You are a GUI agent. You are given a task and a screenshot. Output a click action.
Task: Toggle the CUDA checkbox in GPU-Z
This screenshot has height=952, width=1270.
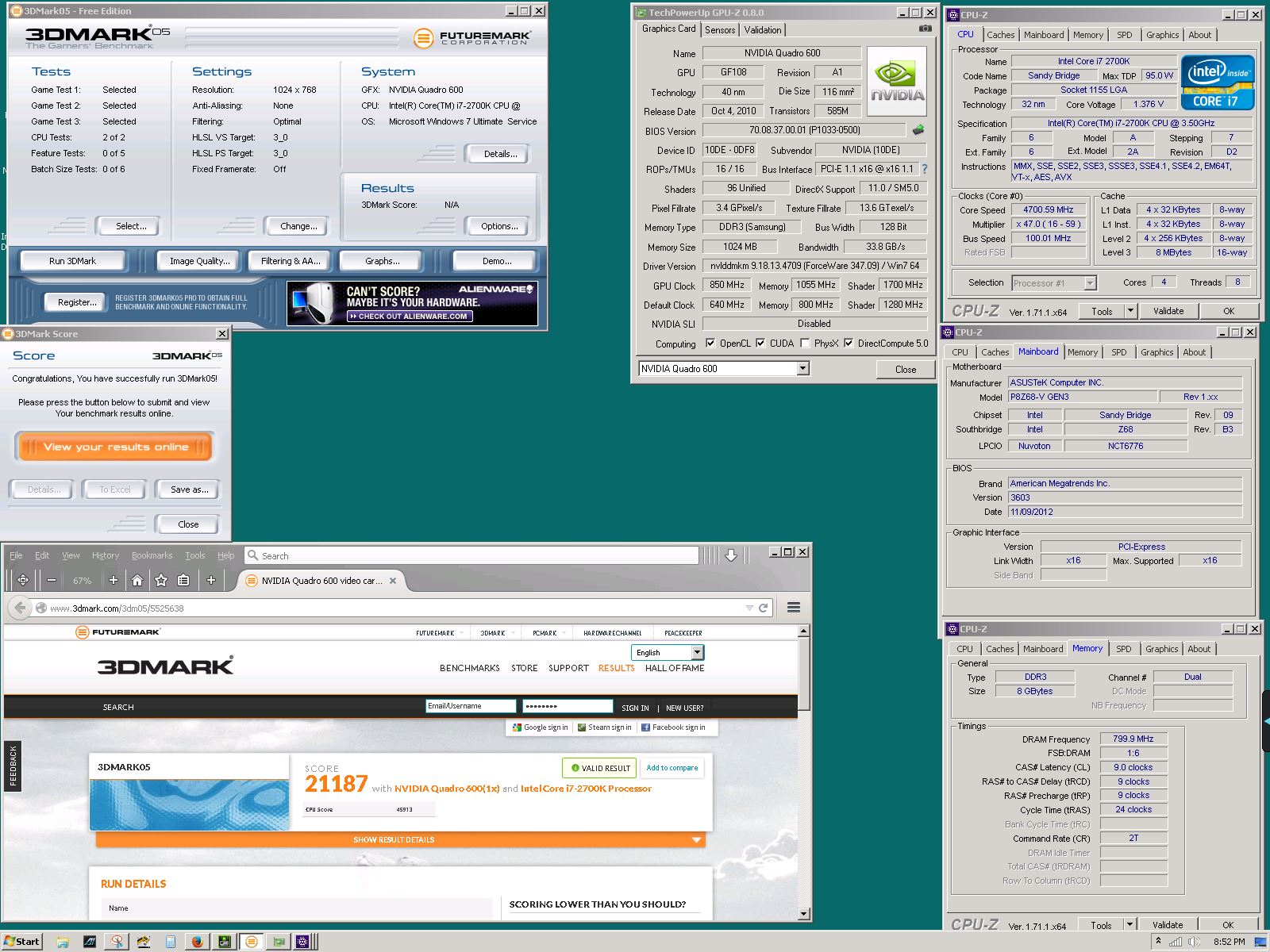tap(760, 344)
